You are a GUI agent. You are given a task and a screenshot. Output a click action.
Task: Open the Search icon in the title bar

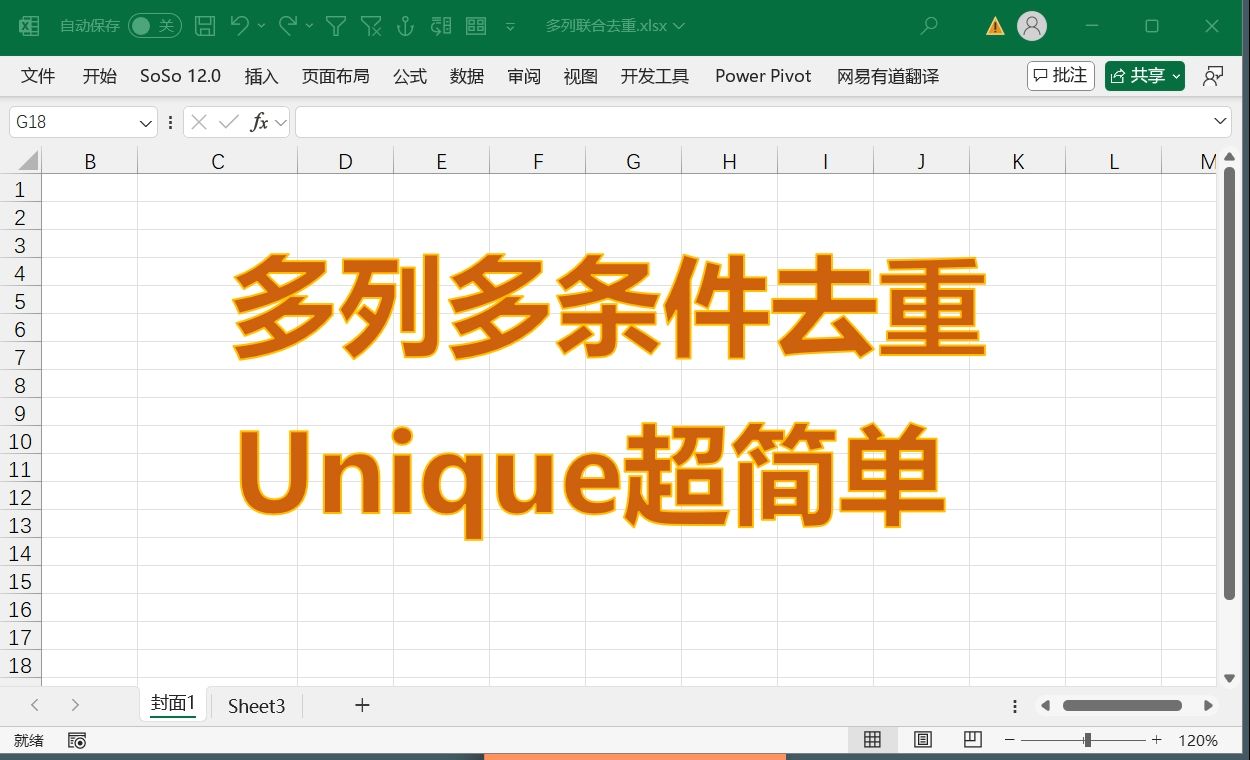coord(928,27)
